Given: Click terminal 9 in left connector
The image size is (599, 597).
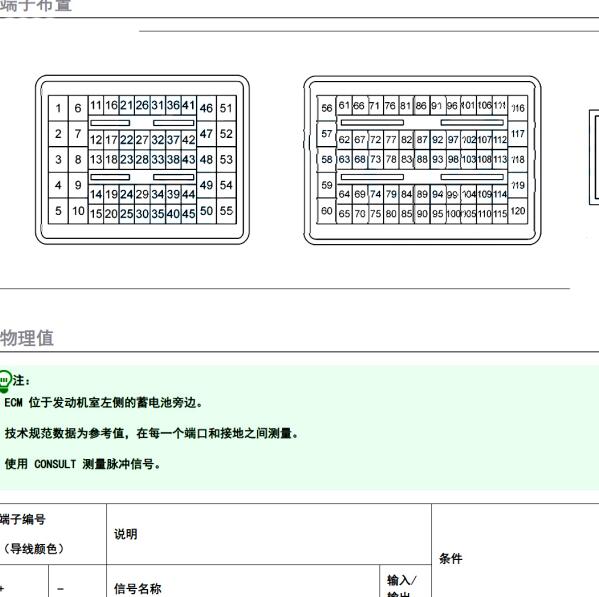Looking at the screenshot, I should [78, 185].
